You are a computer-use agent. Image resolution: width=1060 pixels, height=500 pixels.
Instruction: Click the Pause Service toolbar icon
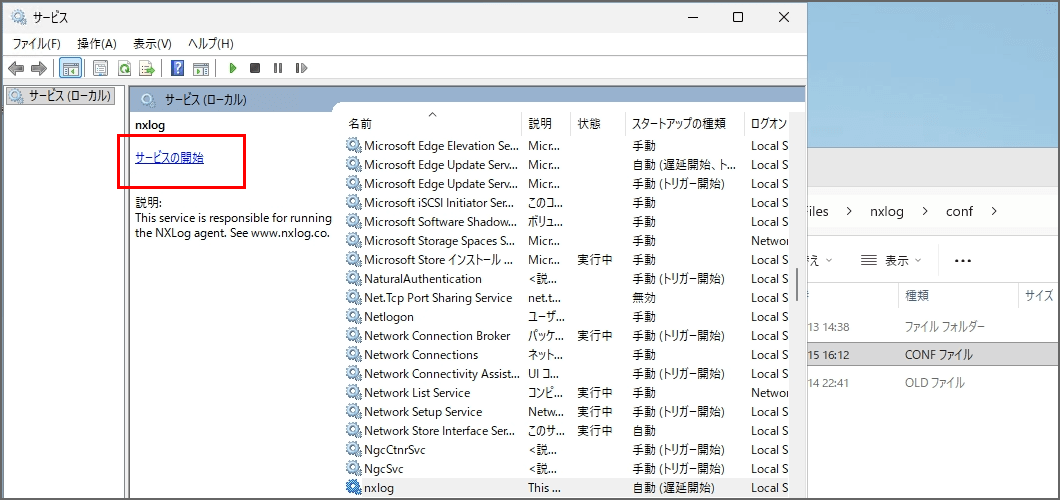(277, 68)
